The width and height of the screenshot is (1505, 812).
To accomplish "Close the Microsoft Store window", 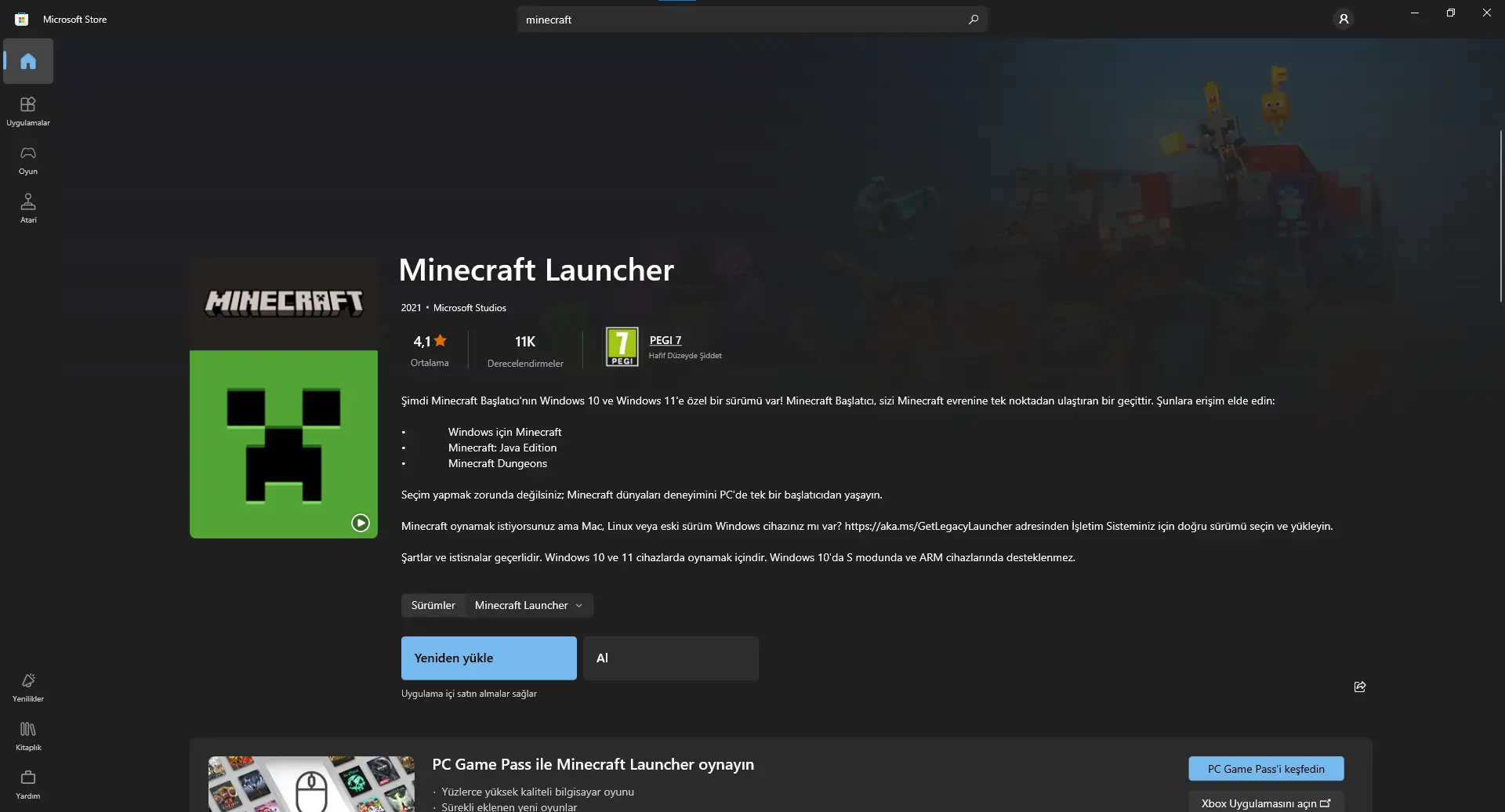I will pyautogui.click(x=1487, y=13).
